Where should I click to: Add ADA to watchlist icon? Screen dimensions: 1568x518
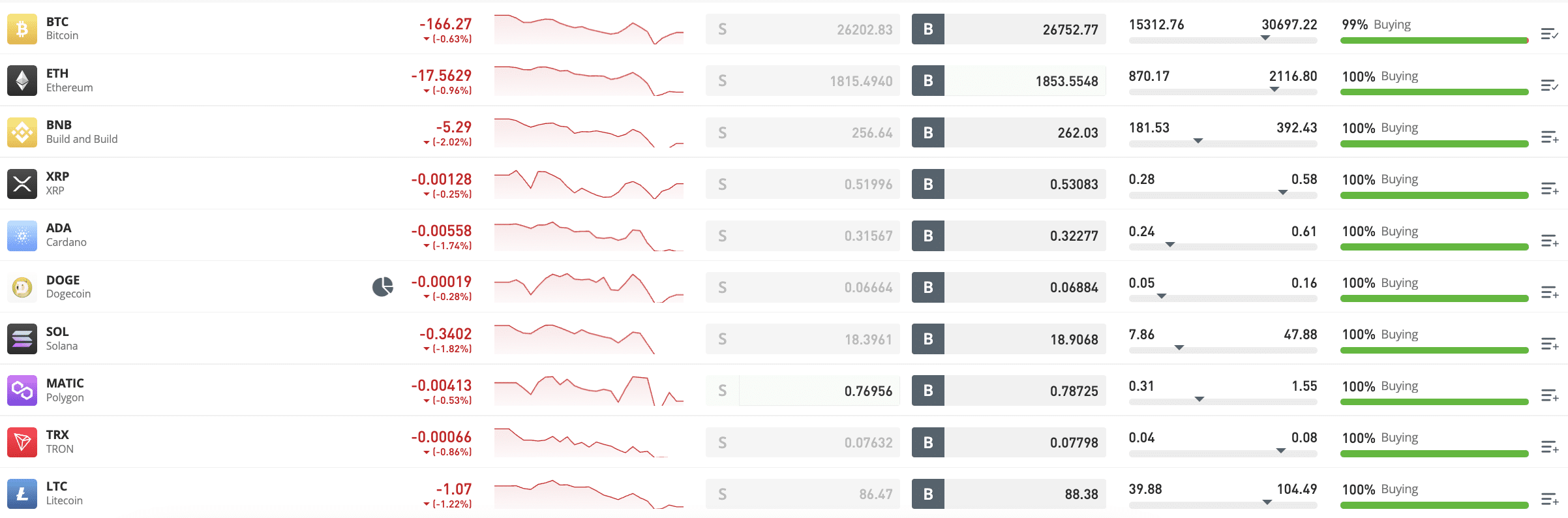click(x=1550, y=241)
